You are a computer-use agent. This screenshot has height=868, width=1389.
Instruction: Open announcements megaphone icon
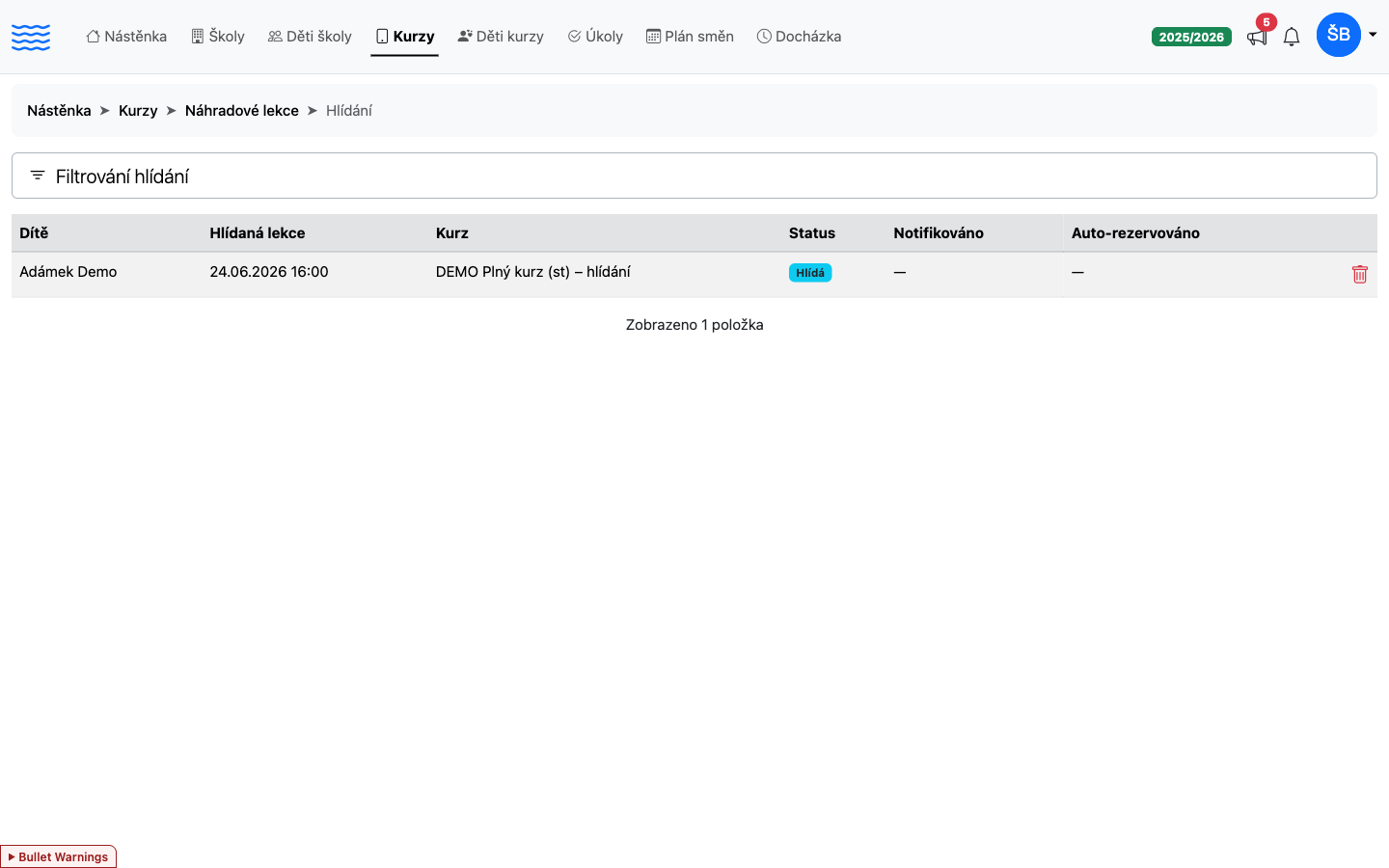click(1257, 37)
